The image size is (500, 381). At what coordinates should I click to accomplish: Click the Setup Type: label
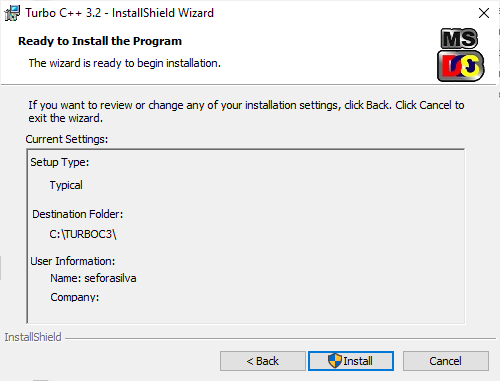(x=60, y=162)
